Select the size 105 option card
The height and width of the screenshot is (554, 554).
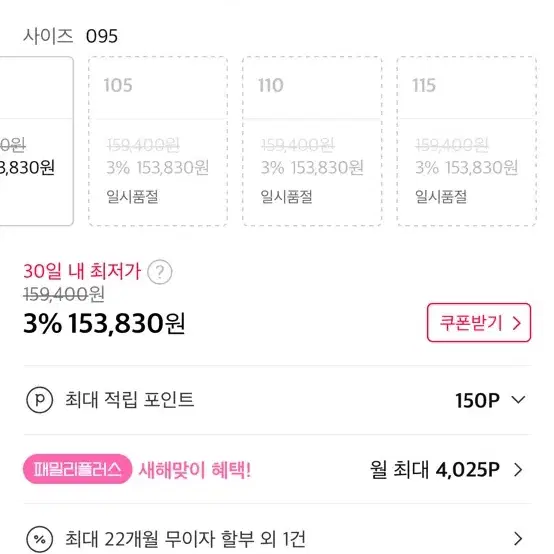point(158,141)
